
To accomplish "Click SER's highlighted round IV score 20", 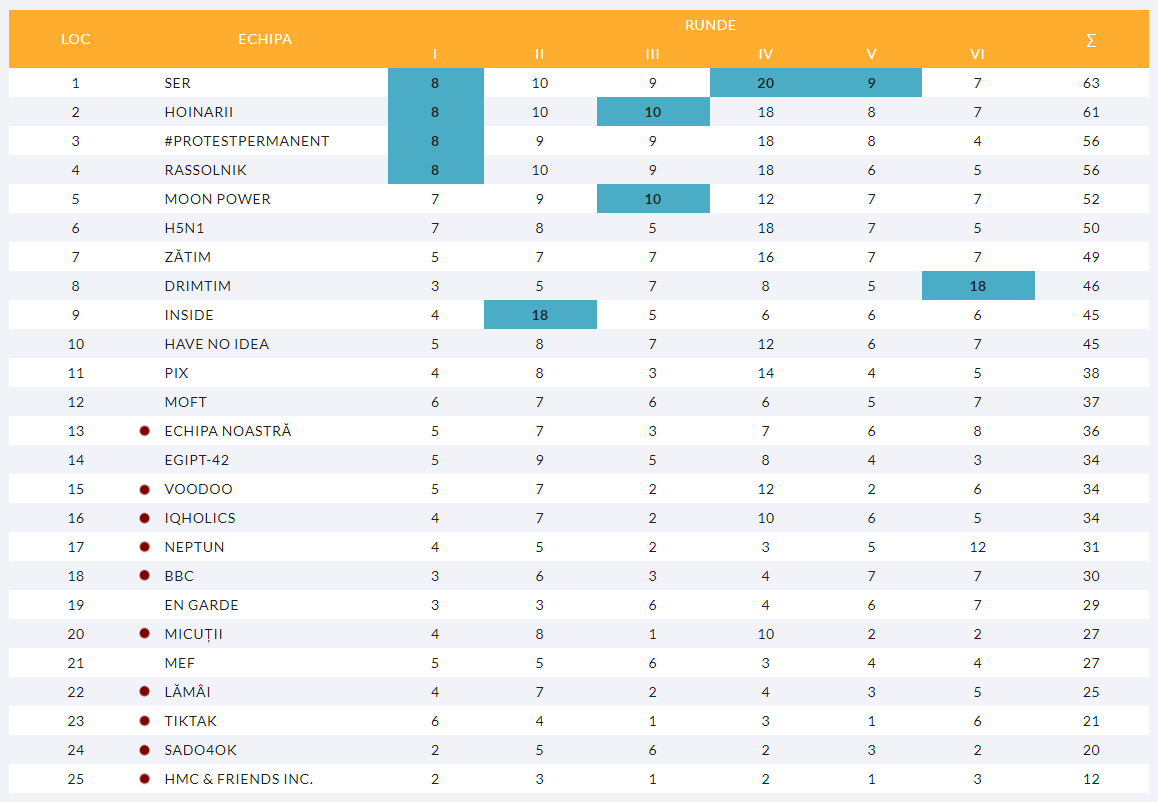I will (x=766, y=83).
